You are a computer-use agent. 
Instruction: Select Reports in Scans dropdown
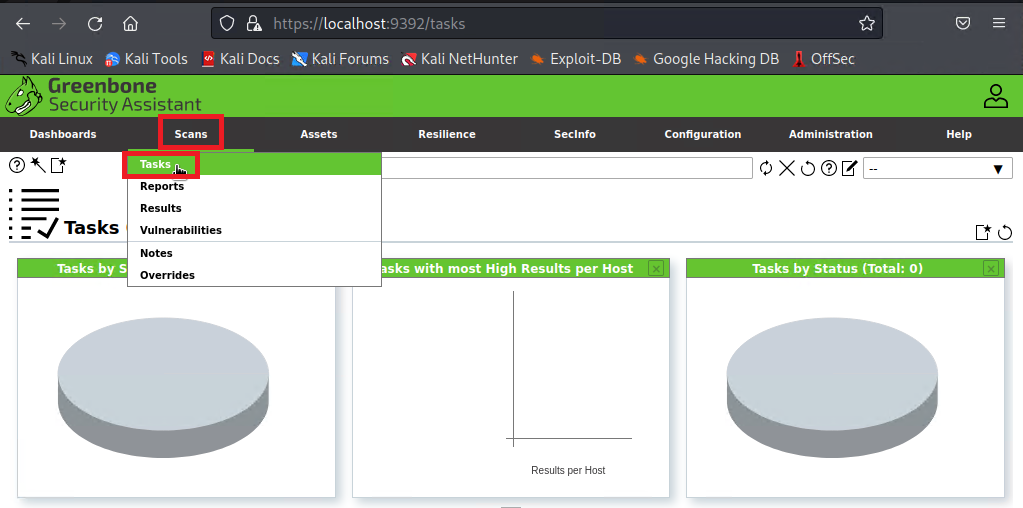[254, 187]
